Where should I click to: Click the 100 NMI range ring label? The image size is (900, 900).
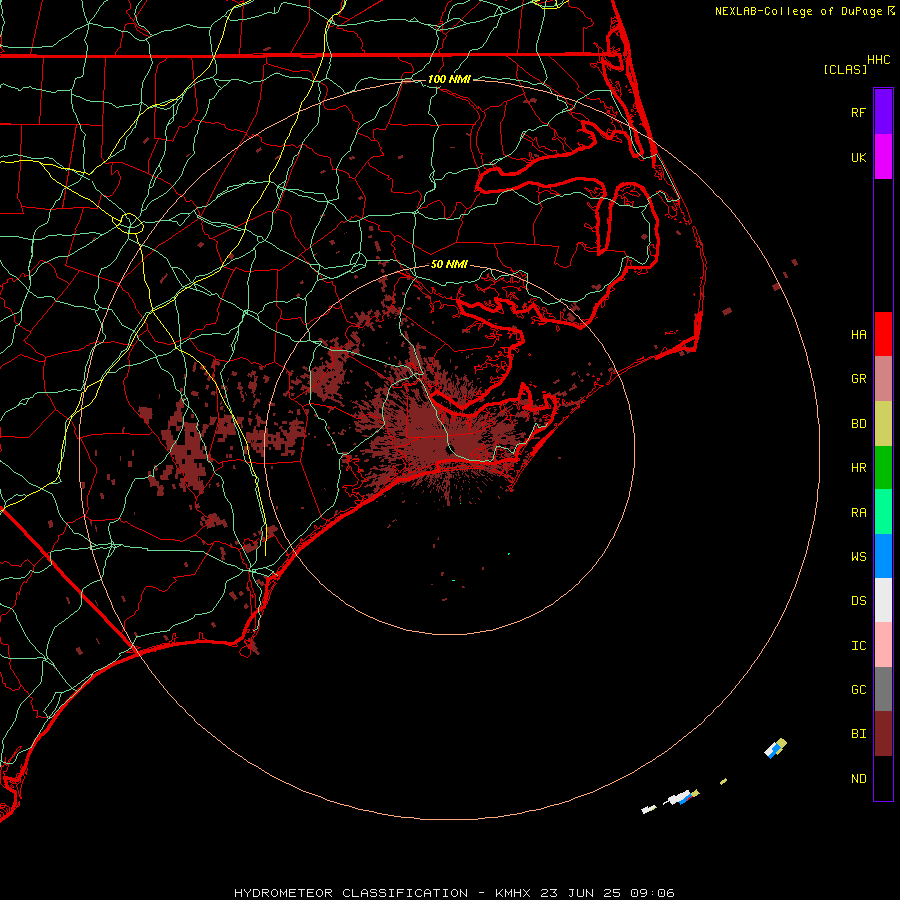tap(449, 79)
